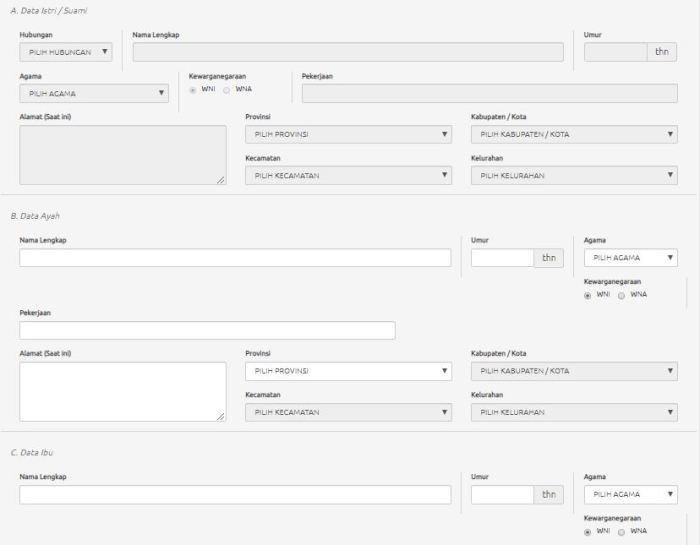Select WNA radio button in Data Ibu
Screen dimensions: 700x545
click(622, 531)
